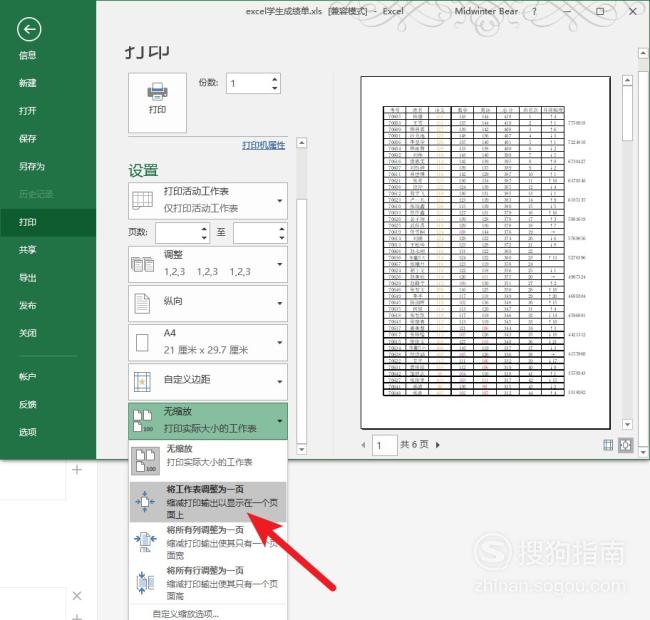Click 关闭 in the sidebar
Image resolution: width=650 pixels, height=620 pixels.
[27, 333]
